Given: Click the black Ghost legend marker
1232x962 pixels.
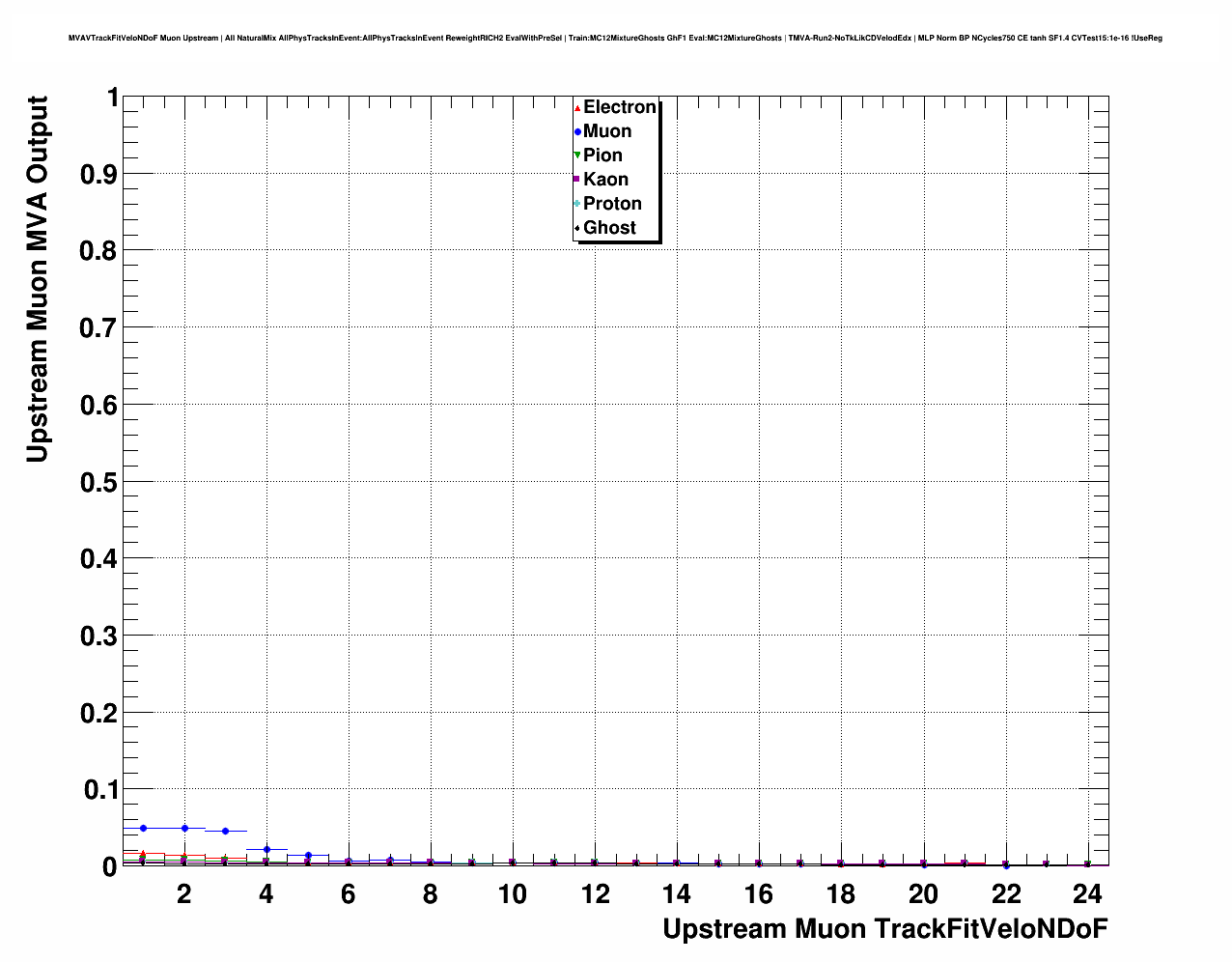Looking at the screenshot, I should (577, 228).
